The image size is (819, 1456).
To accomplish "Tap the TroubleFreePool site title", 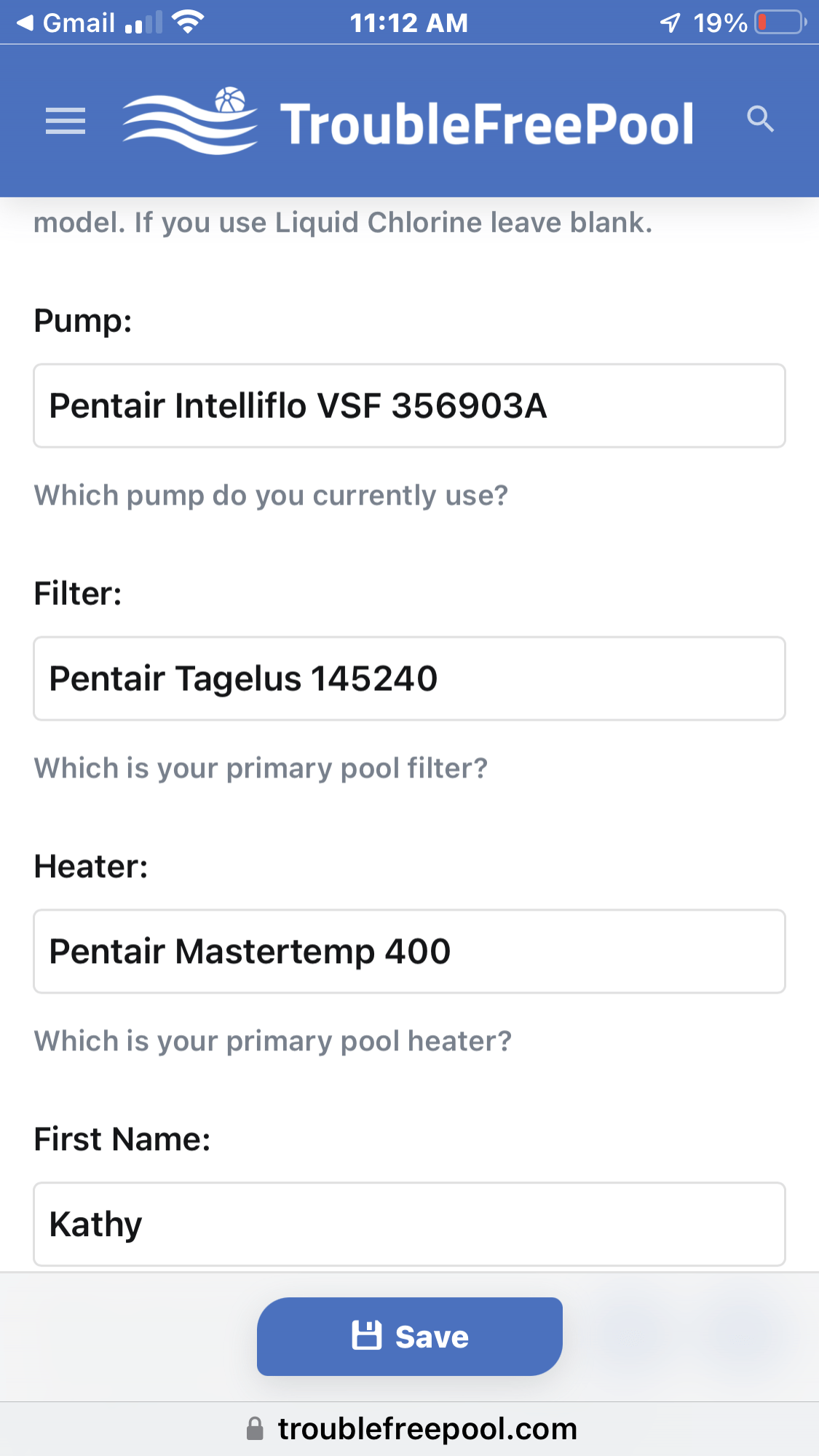I will (487, 124).
